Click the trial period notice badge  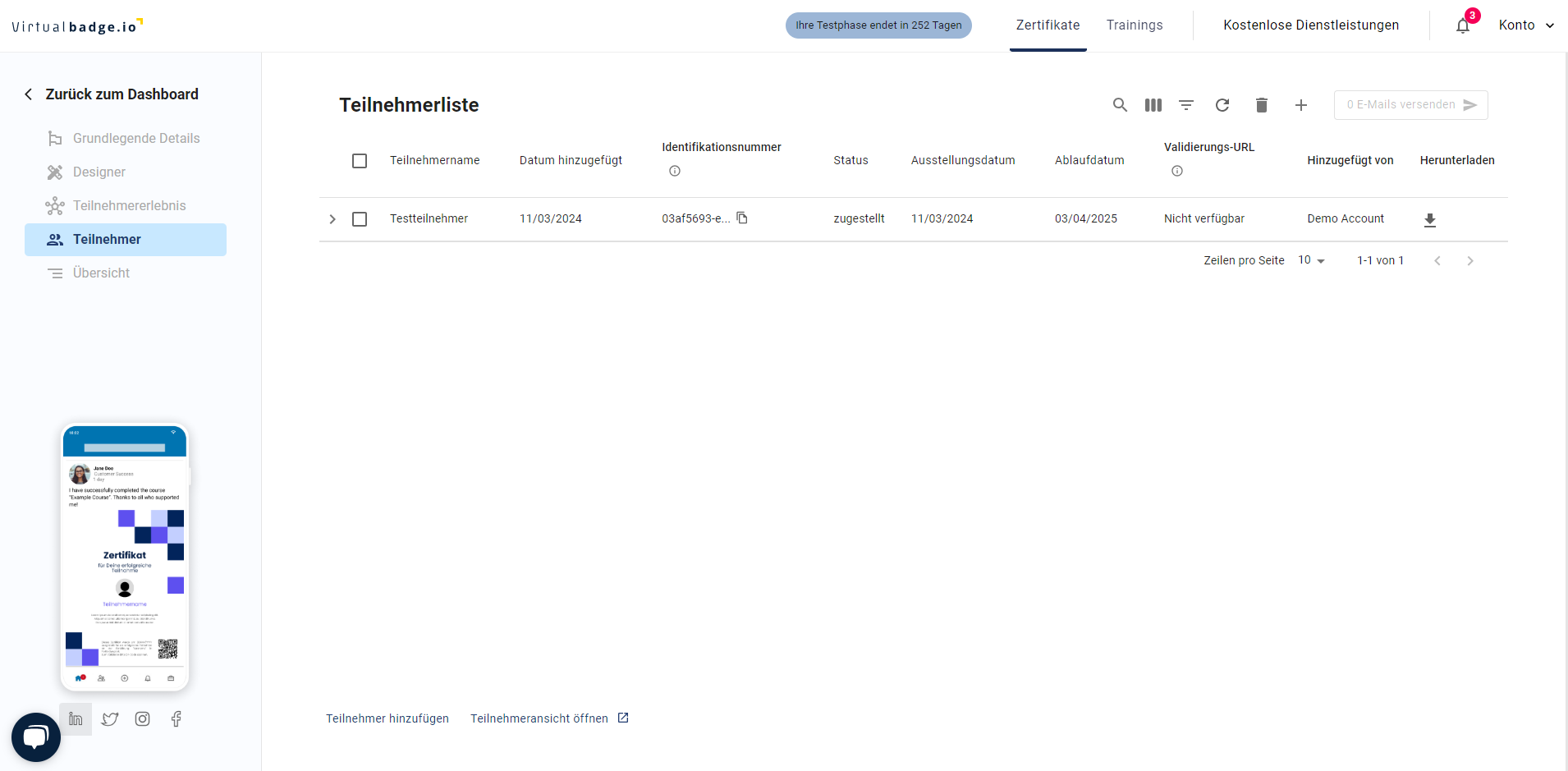tap(878, 25)
